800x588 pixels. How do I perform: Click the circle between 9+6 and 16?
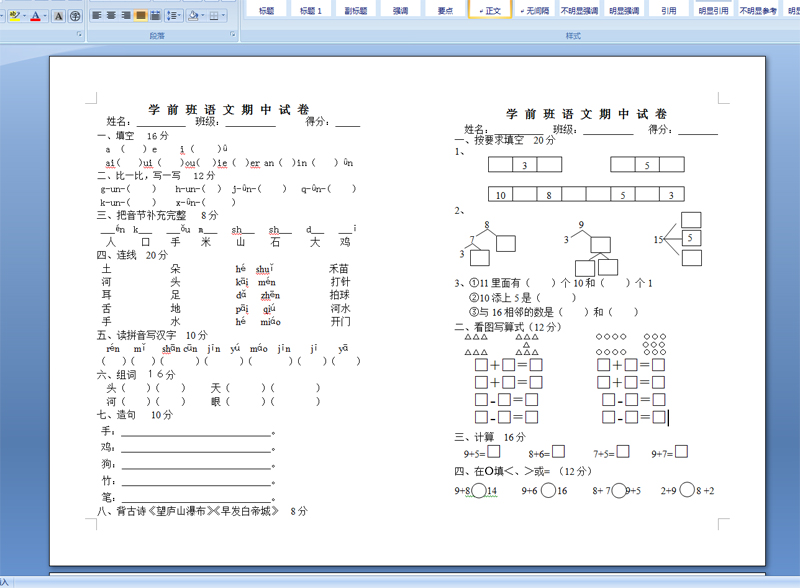pyautogui.click(x=548, y=491)
